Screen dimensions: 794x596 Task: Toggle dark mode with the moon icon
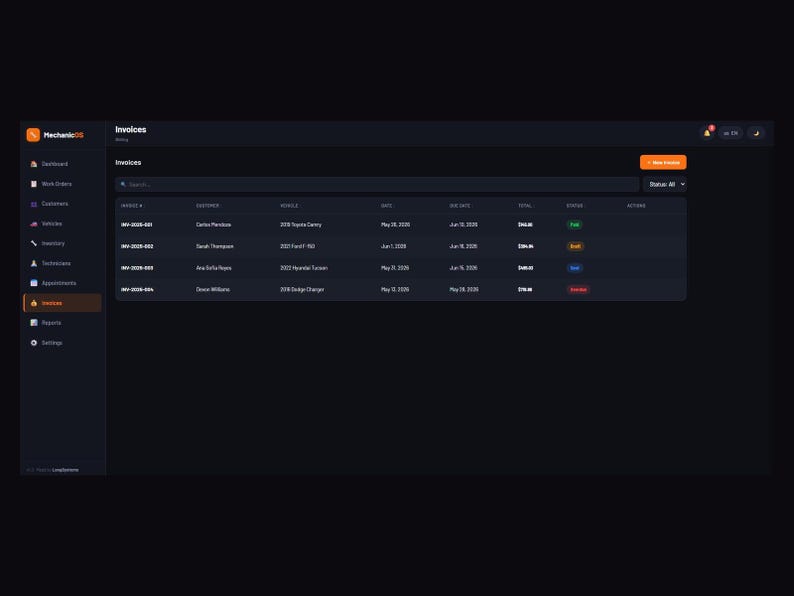pyautogui.click(x=756, y=133)
